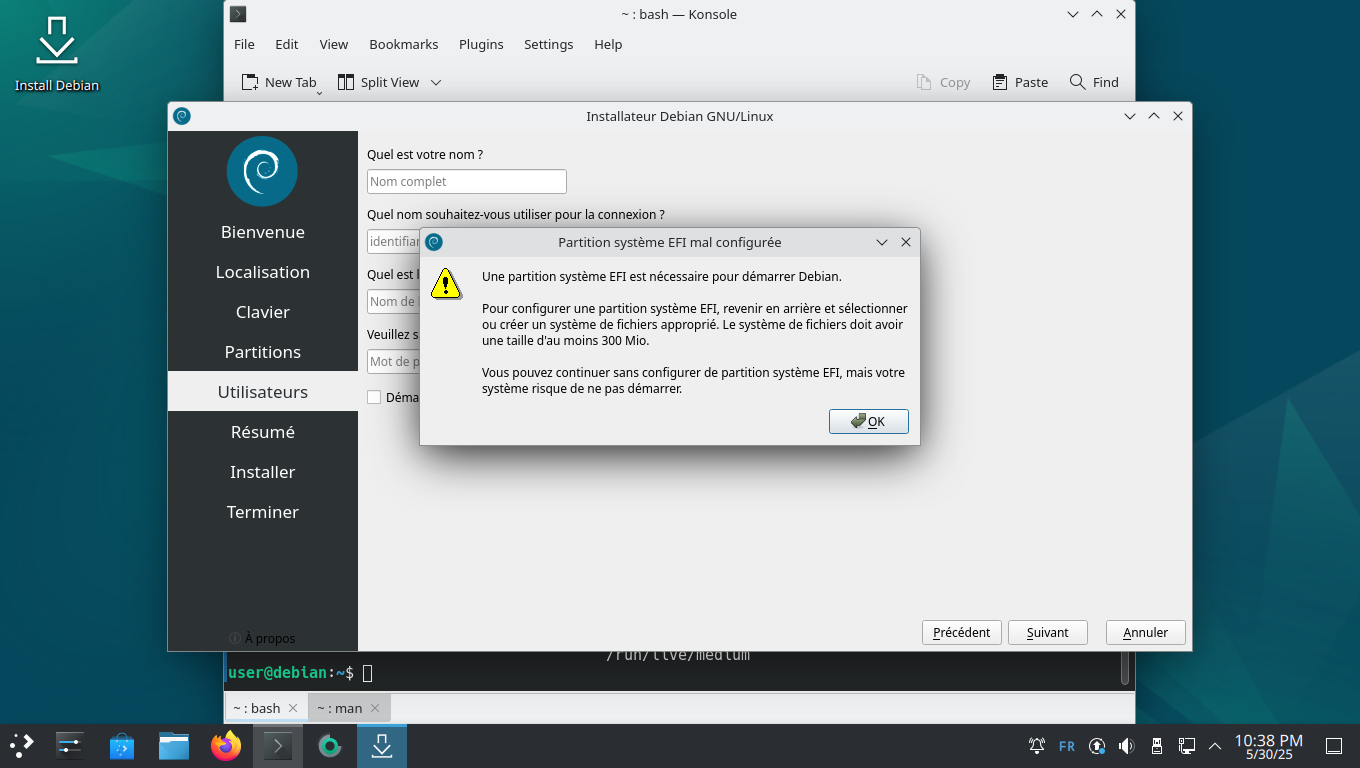Screen dimensions: 1360x768
Task: Launch Discover software center from taskbar
Action: [x=121, y=745]
